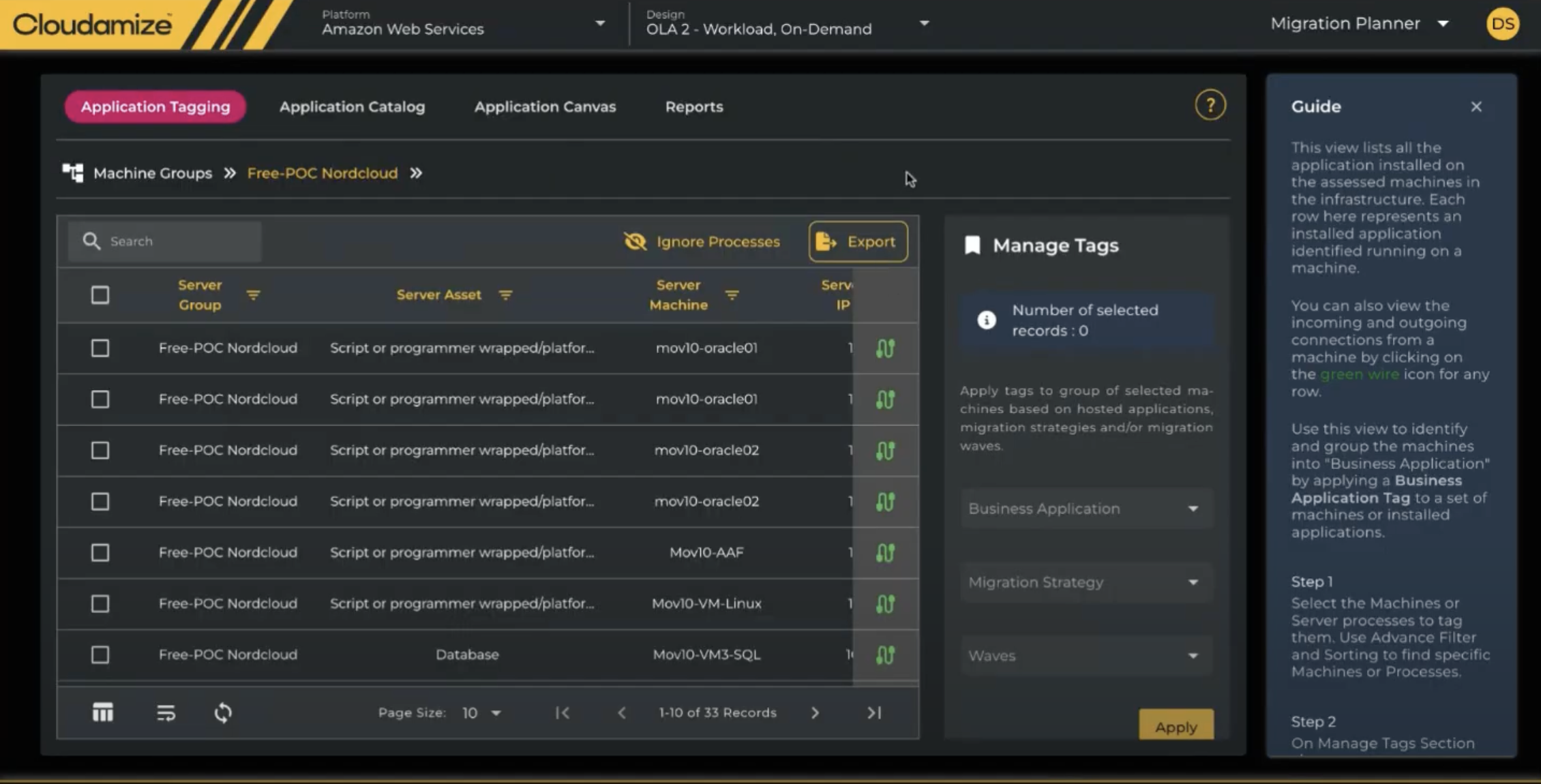
Task: Check the first mov10-oracle02 row checkbox
Action: pyautogui.click(x=100, y=451)
